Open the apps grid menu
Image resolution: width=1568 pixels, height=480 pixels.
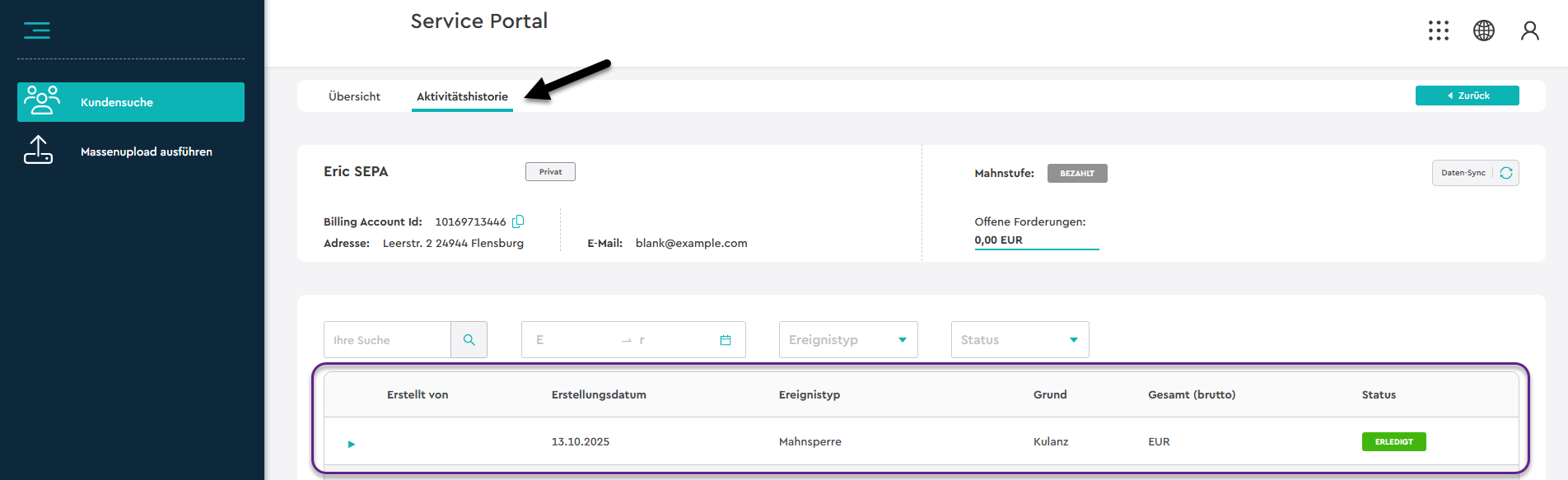[x=1438, y=30]
